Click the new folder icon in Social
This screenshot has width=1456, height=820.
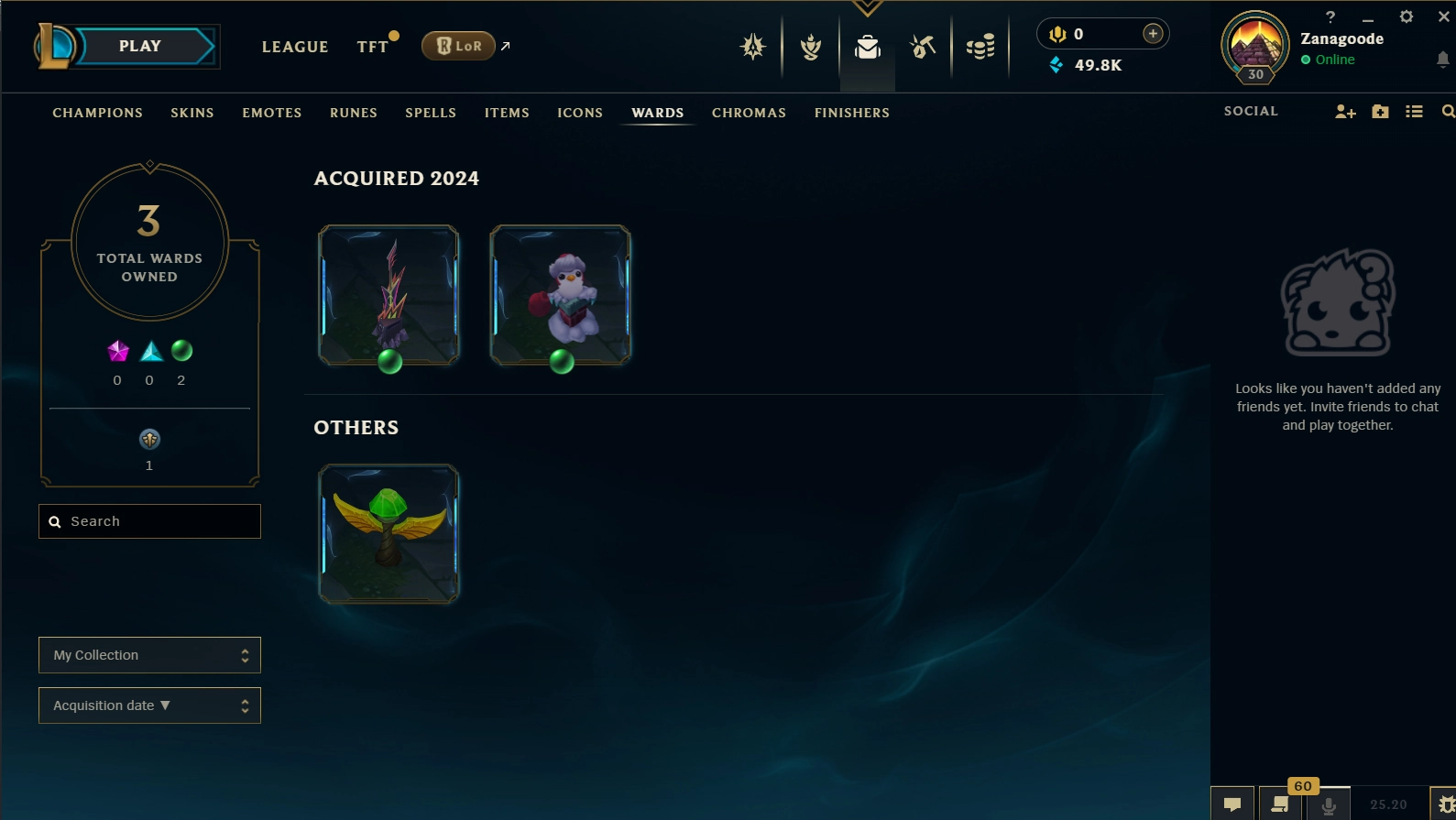click(x=1380, y=112)
